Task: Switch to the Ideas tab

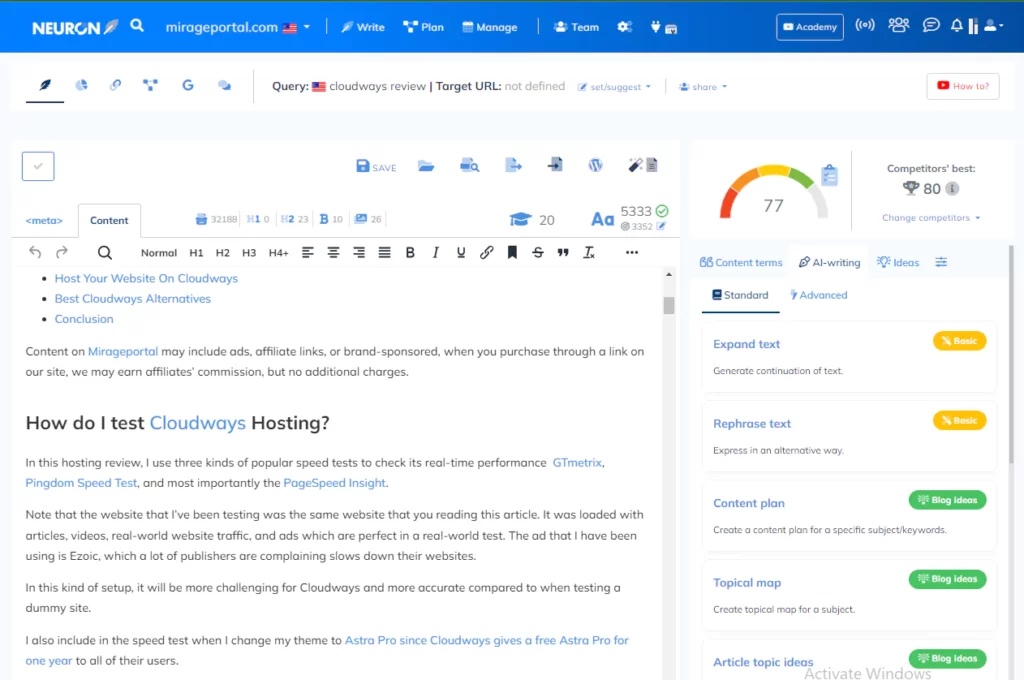Action: pyautogui.click(x=898, y=263)
